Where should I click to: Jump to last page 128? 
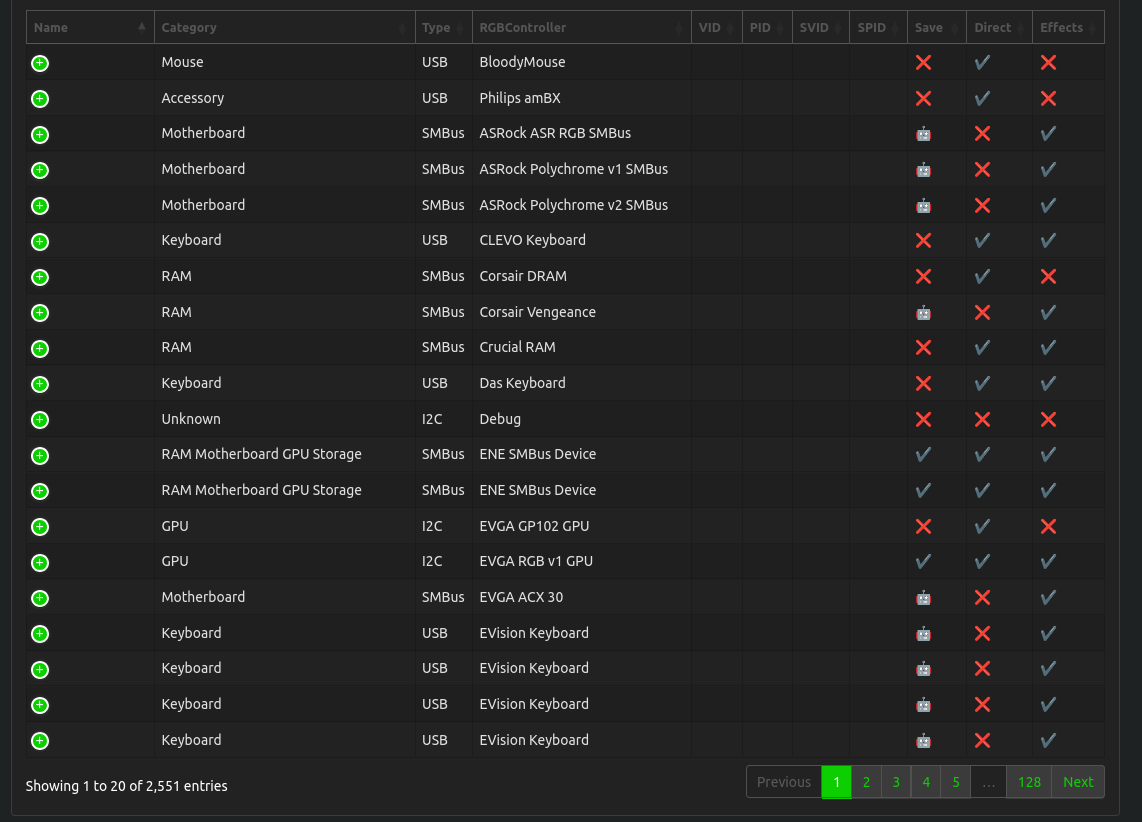[1029, 782]
